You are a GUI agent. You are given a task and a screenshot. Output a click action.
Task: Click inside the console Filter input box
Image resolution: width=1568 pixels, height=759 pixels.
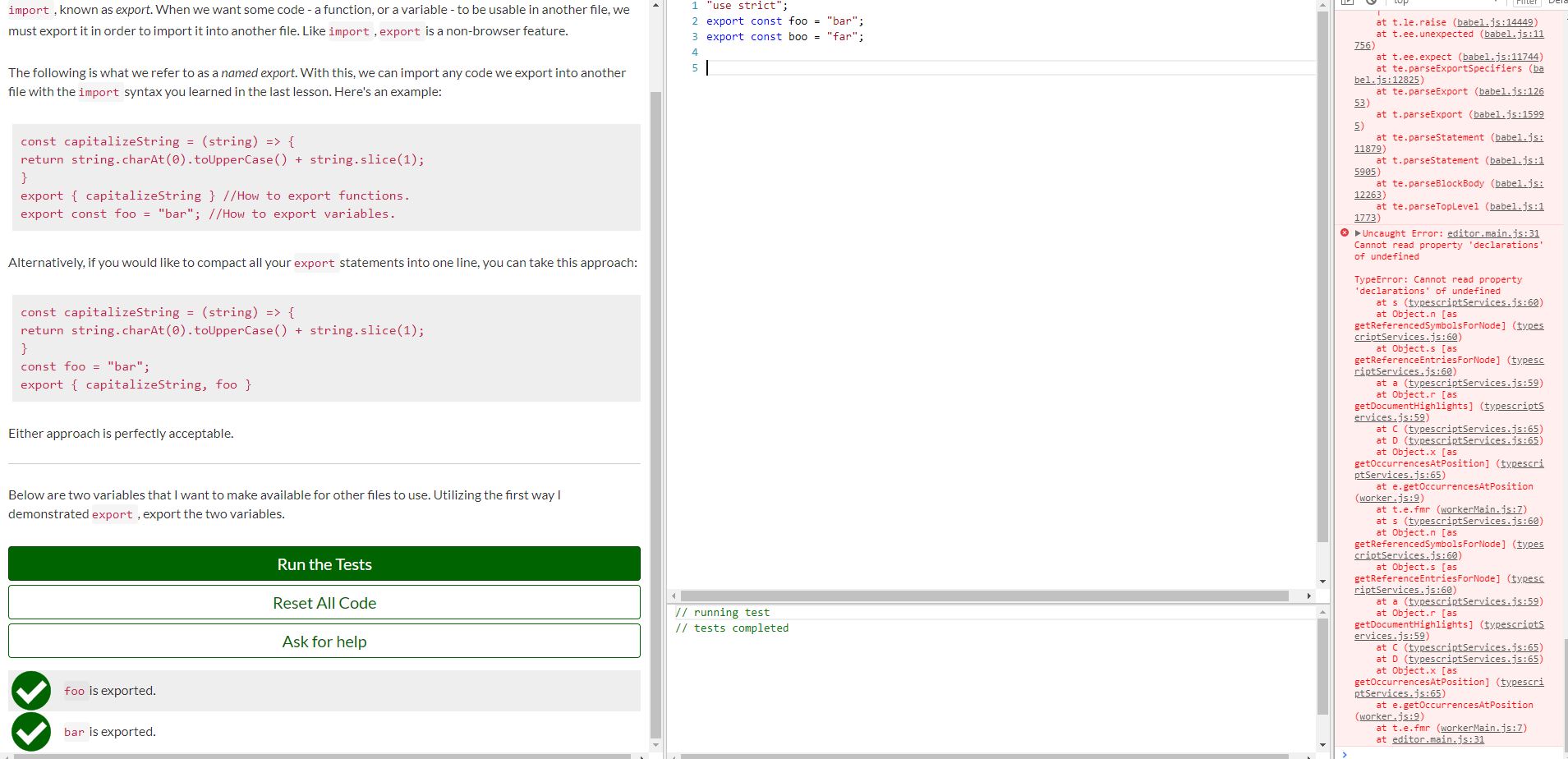tap(1528, 2)
